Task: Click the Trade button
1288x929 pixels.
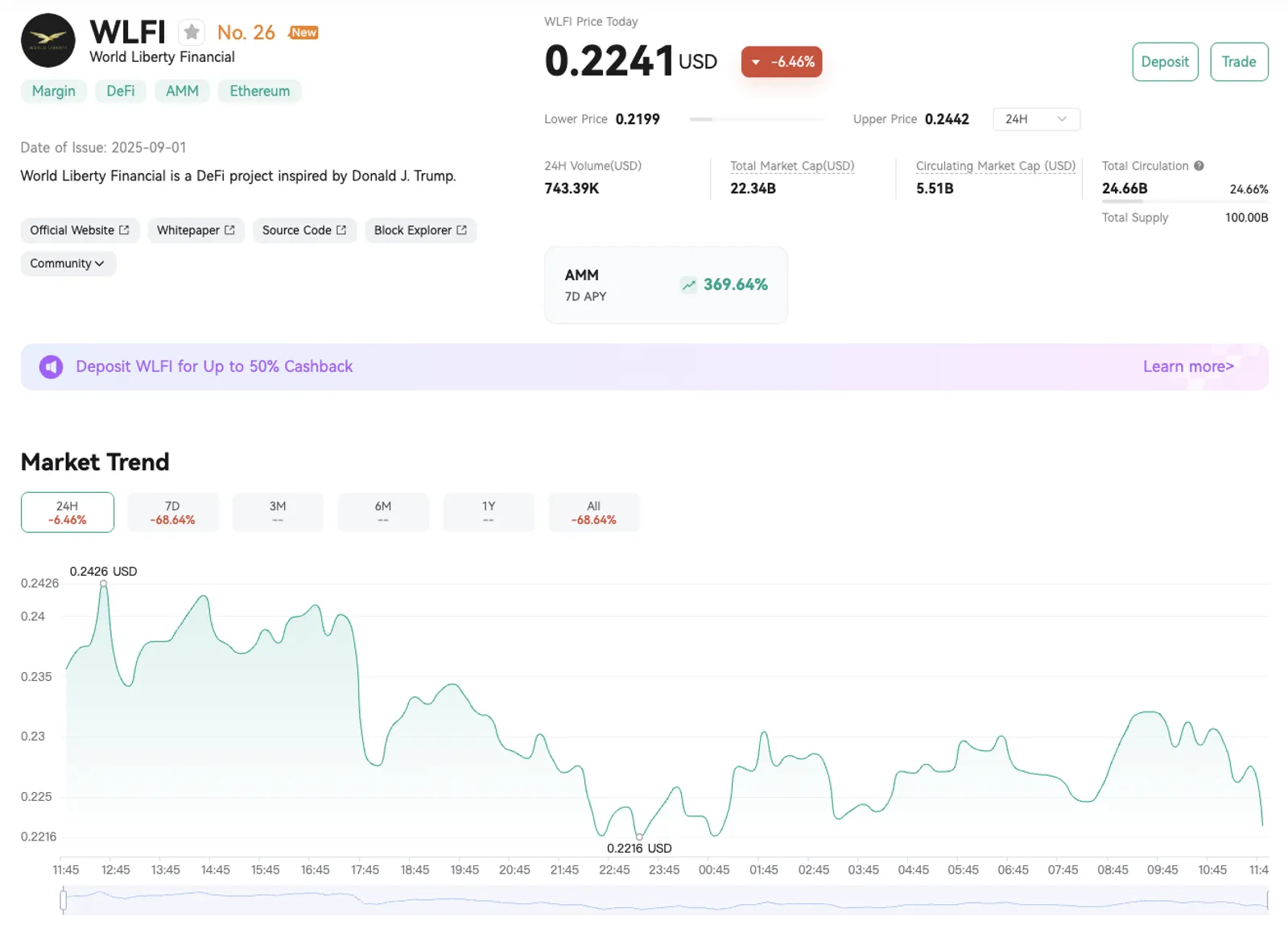Action: point(1239,62)
